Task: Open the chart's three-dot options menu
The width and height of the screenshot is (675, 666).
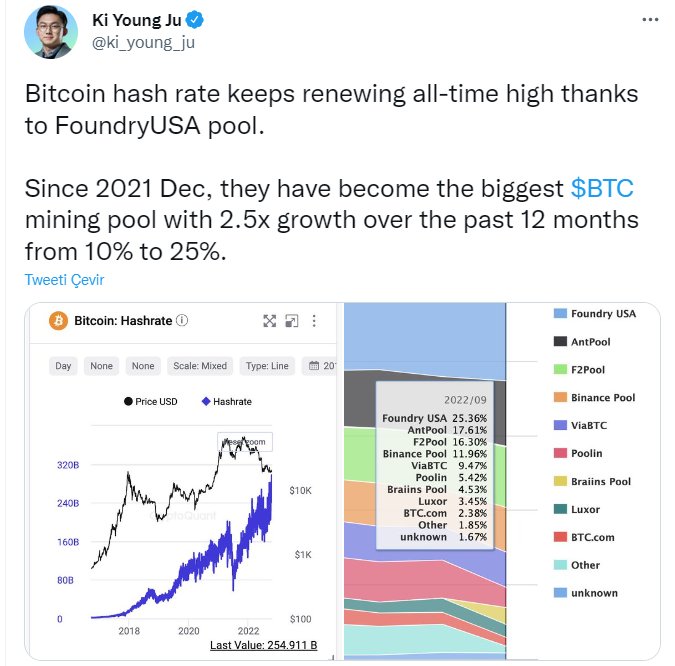Action: (x=314, y=321)
